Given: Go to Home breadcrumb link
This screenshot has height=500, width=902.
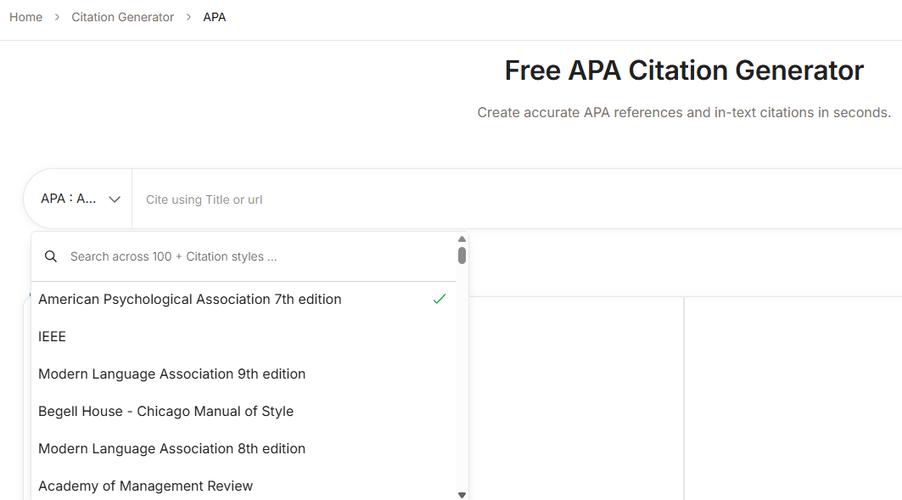Looking at the screenshot, I should click(x=26, y=17).
